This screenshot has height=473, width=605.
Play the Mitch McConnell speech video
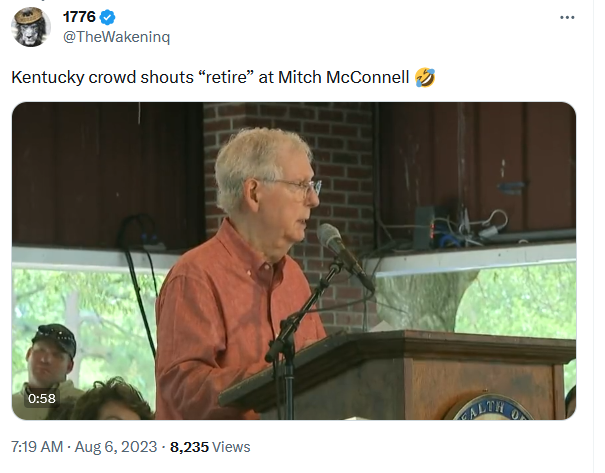click(294, 261)
